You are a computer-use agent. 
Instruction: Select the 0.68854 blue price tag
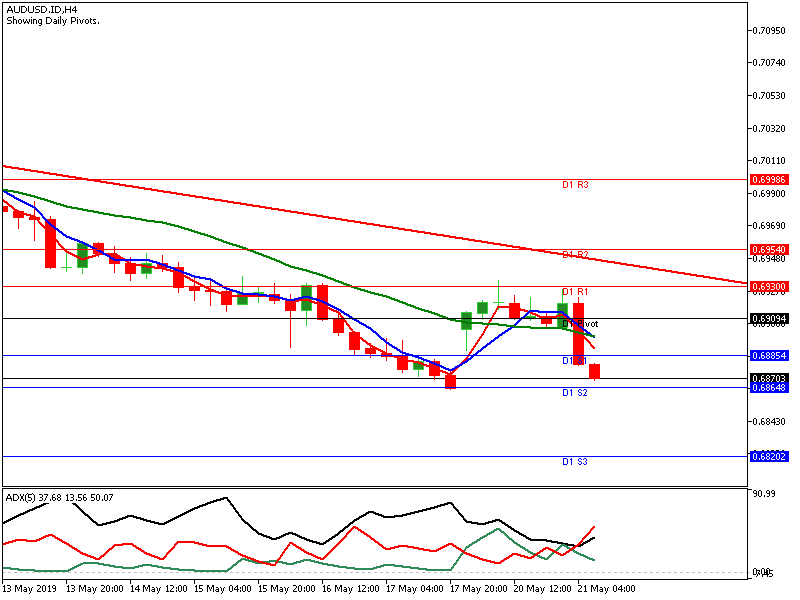[x=768, y=355]
